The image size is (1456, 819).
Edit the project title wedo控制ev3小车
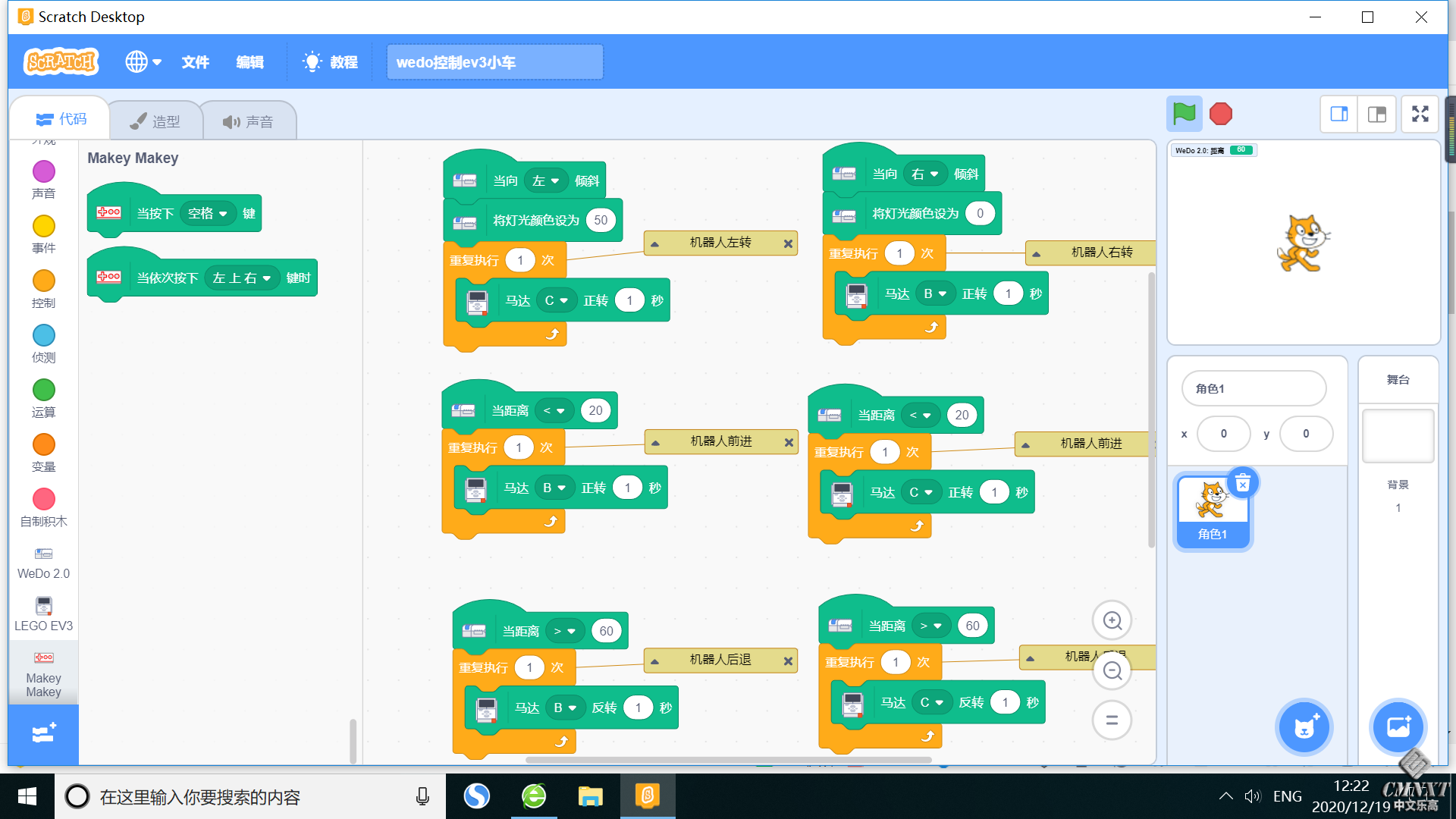click(x=494, y=62)
